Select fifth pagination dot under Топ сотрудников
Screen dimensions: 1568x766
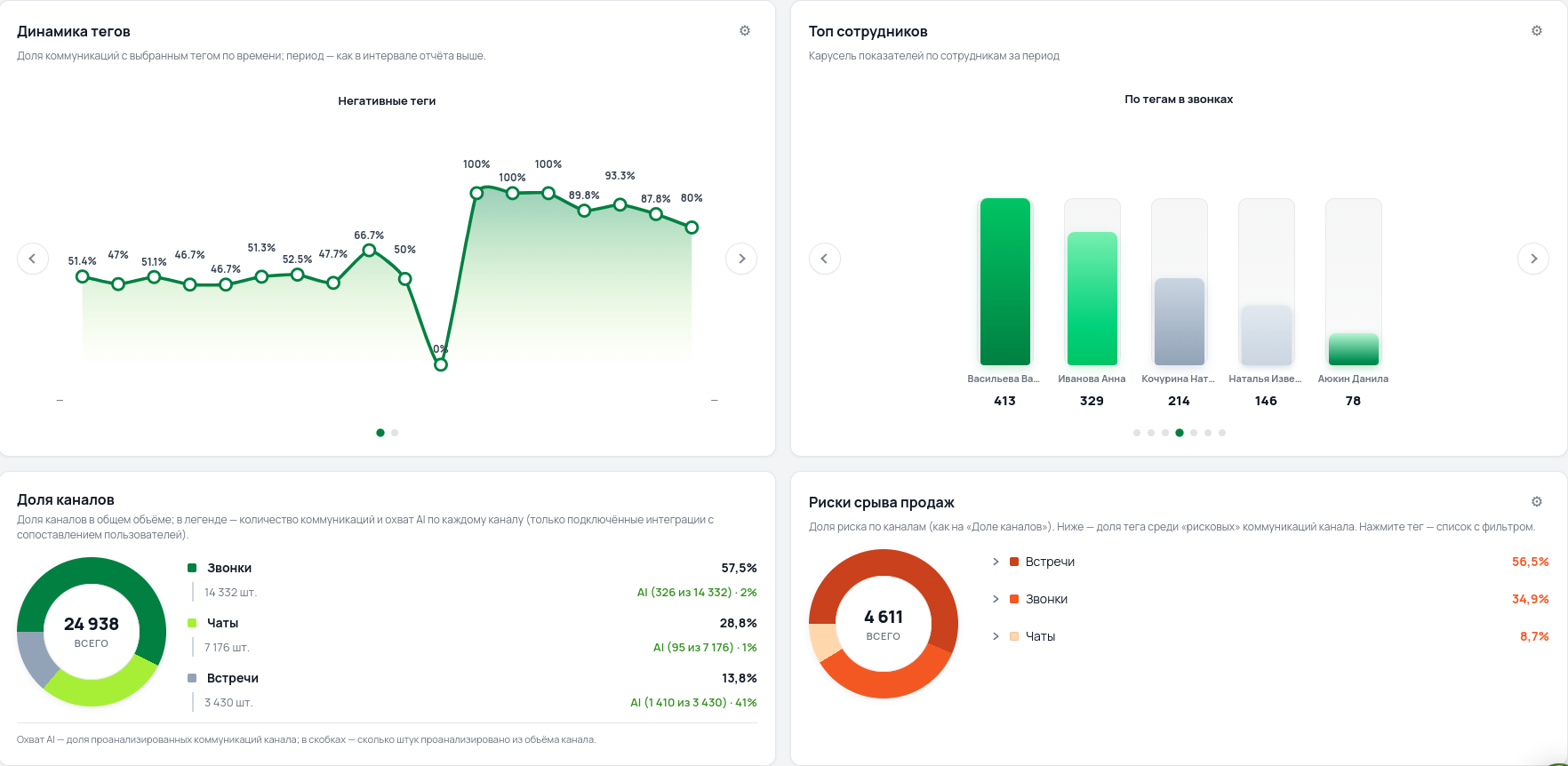point(1194,433)
